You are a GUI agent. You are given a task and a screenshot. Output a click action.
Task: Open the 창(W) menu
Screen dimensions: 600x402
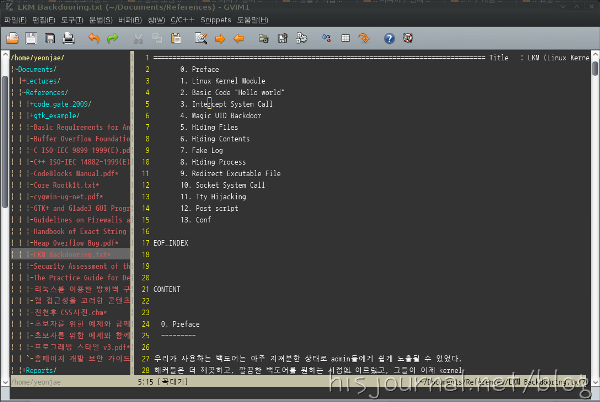[156, 20]
